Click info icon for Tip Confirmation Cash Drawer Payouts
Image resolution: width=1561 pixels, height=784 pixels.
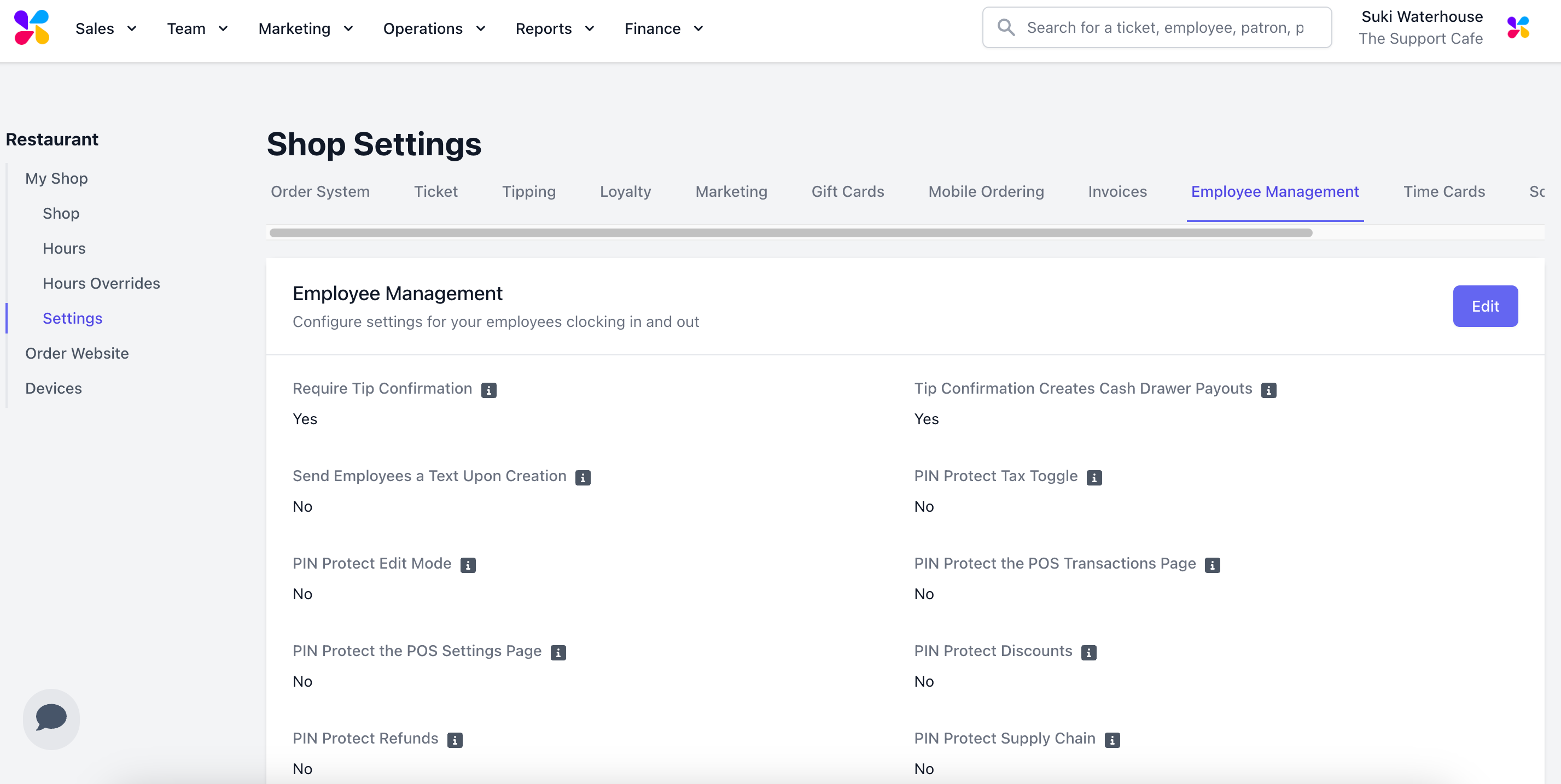pos(1268,390)
